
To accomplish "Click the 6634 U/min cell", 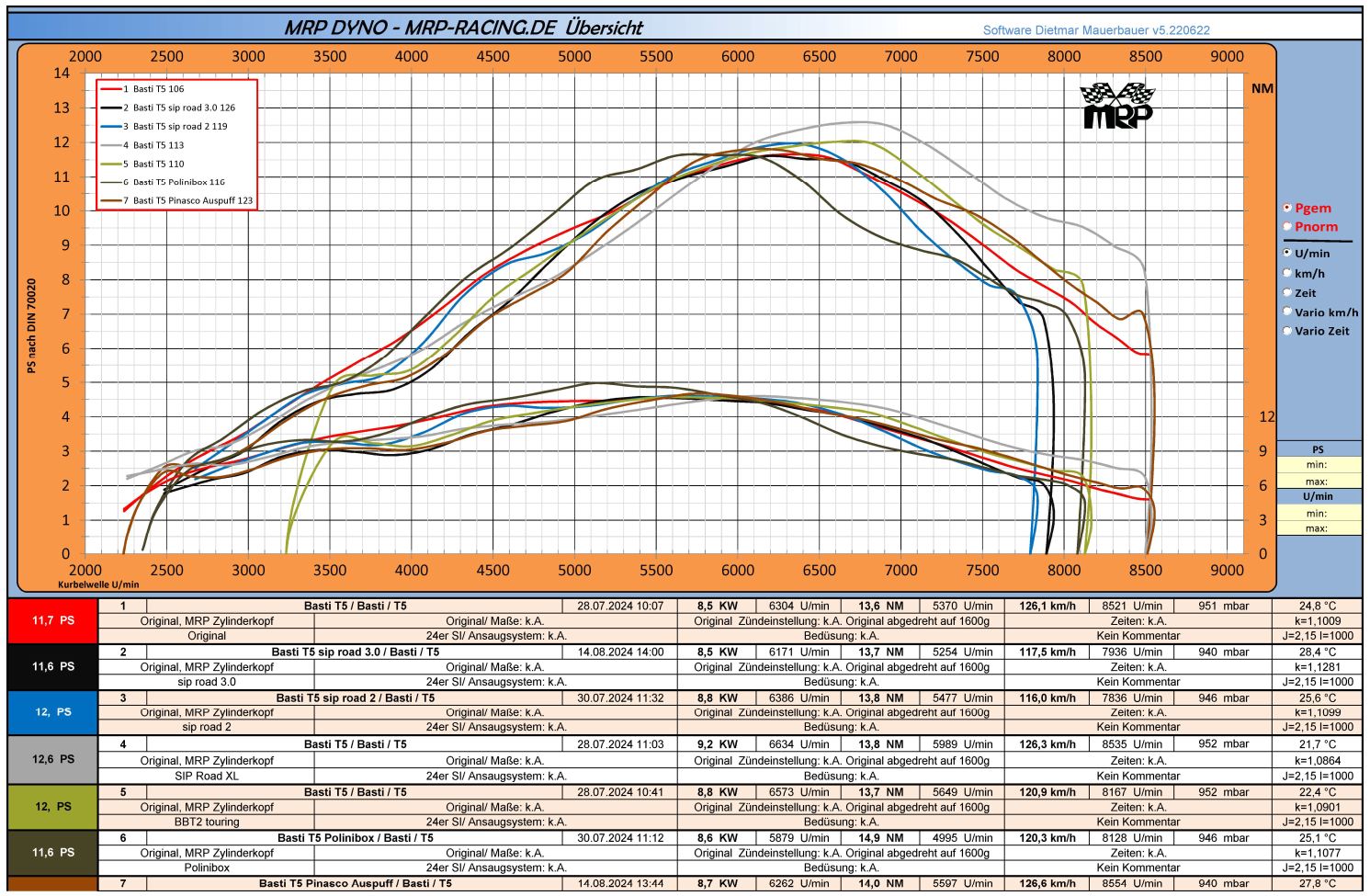I will click(x=798, y=744).
